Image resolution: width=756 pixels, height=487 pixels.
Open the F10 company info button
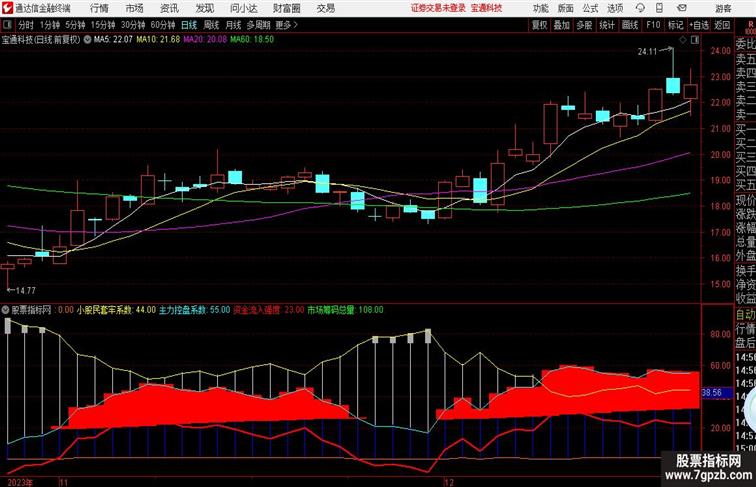tap(653, 25)
